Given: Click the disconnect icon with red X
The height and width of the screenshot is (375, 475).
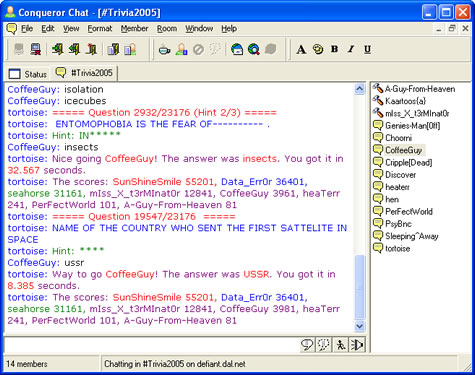Looking at the screenshot, I should click(35, 49).
